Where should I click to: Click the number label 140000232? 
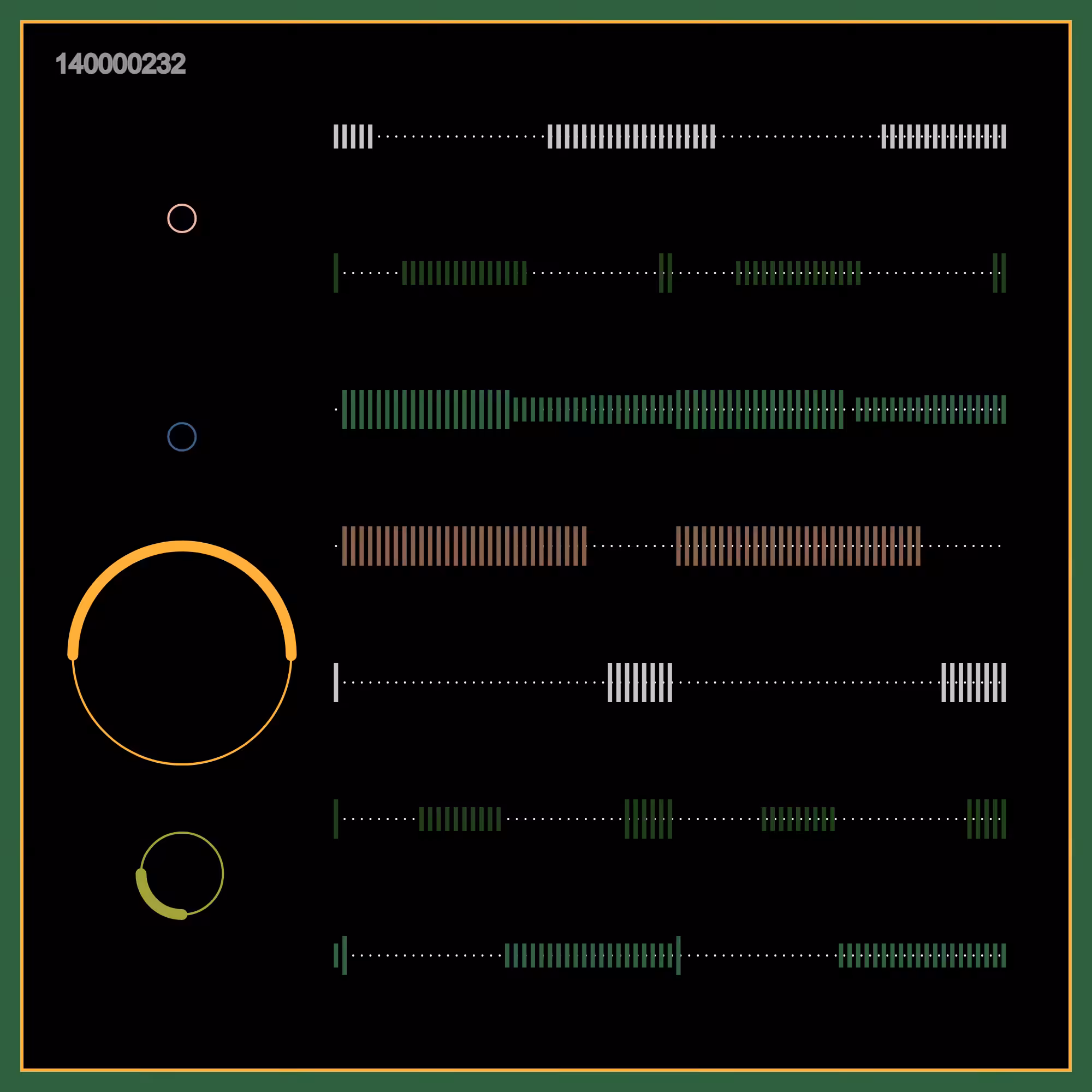120,64
